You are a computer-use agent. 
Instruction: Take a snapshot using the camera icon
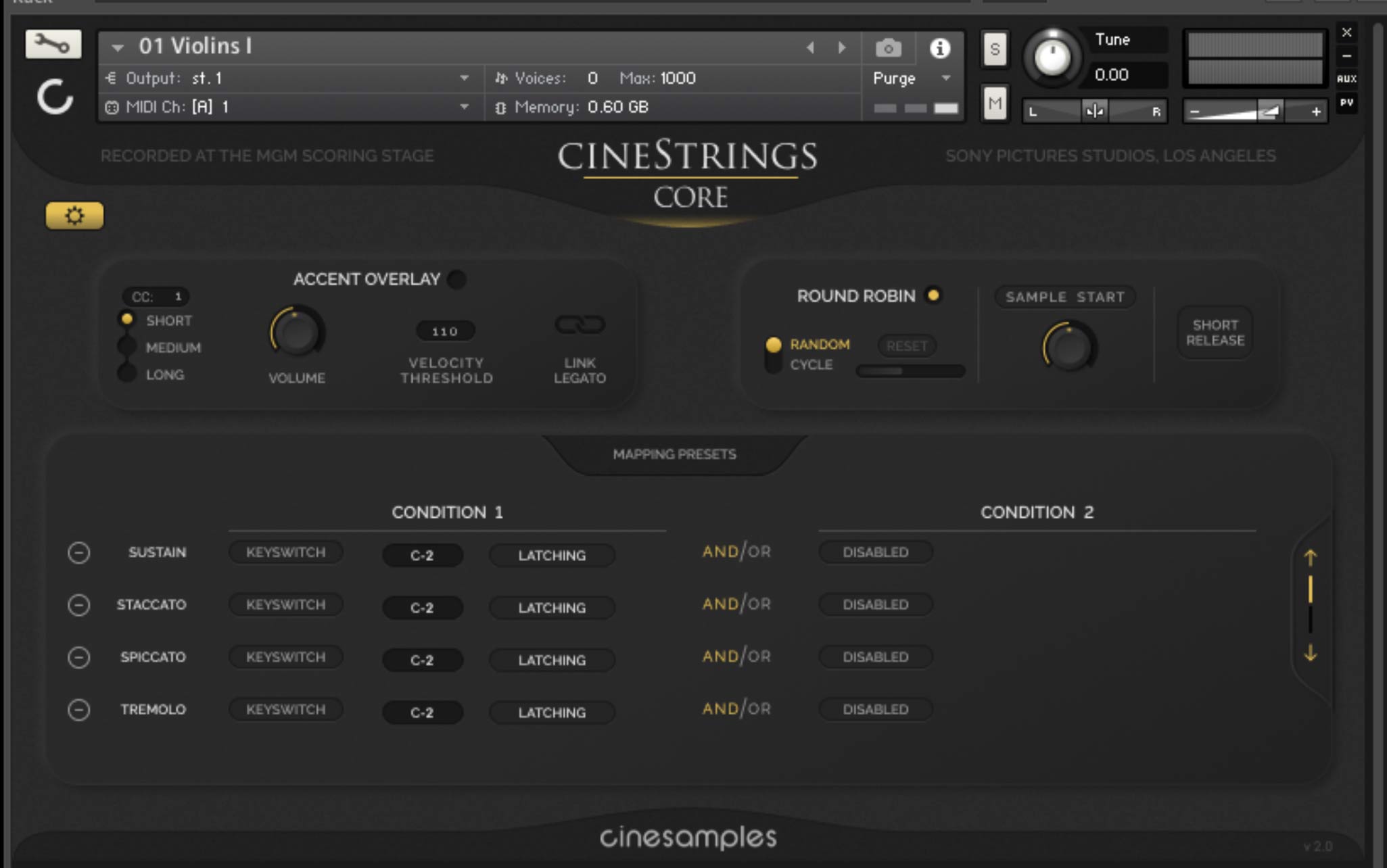(888, 48)
